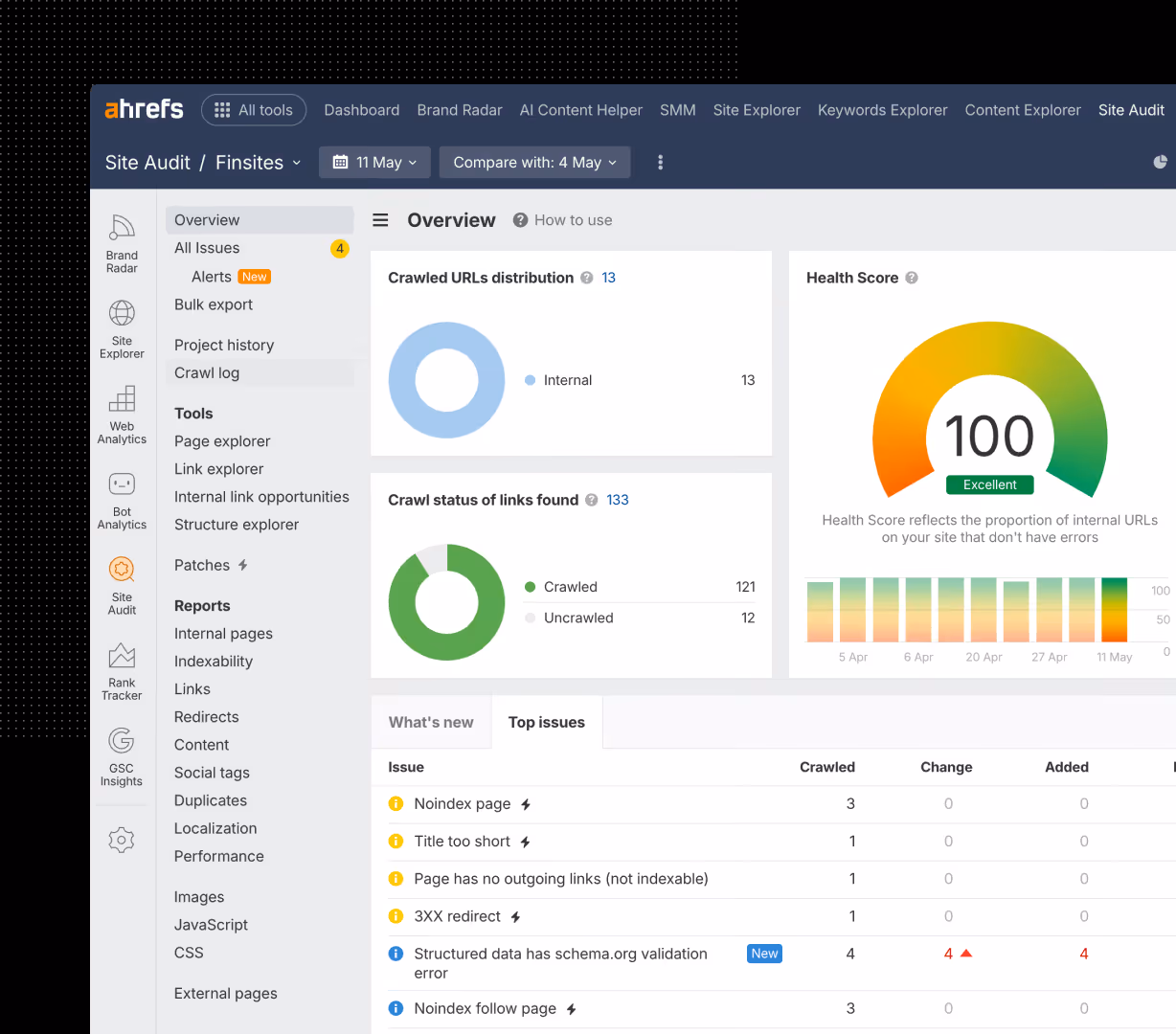Image resolution: width=1176 pixels, height=1034 pixels.
Task: Open Keywords Explorer in top navigation
Action: (x=883, y=110)
